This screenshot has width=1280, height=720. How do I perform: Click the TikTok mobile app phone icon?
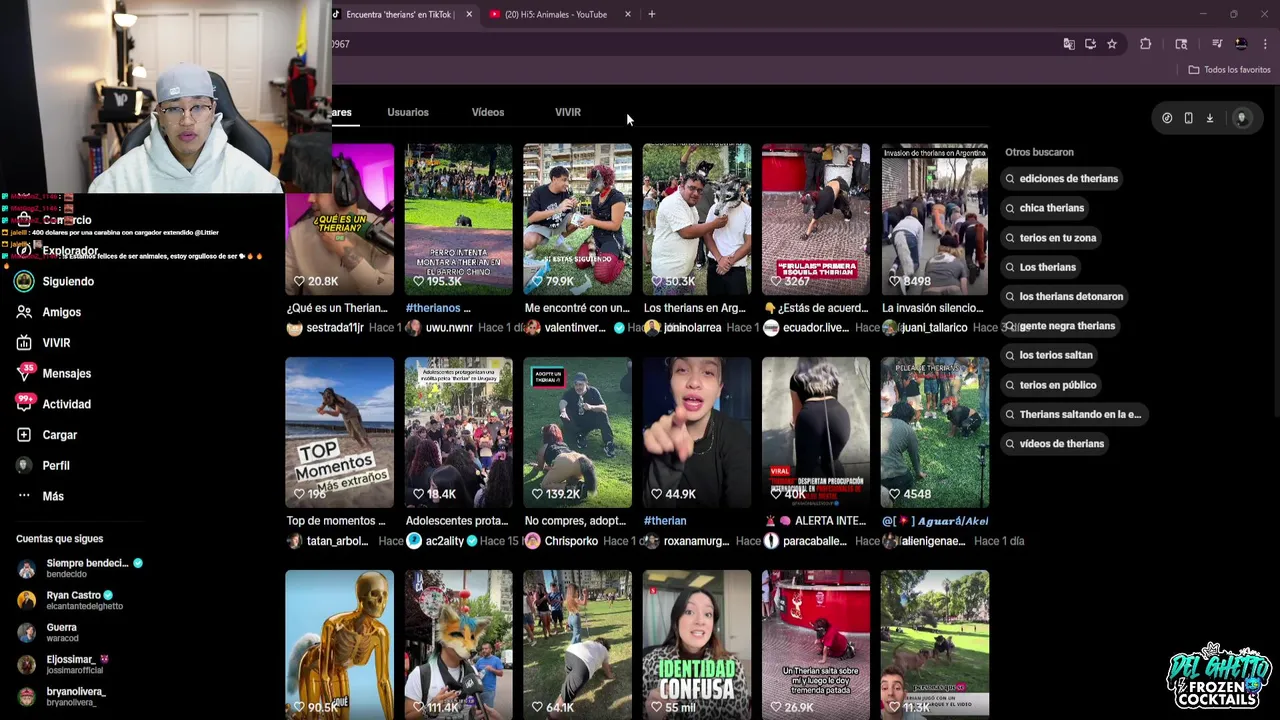[x=1188, y=118]
